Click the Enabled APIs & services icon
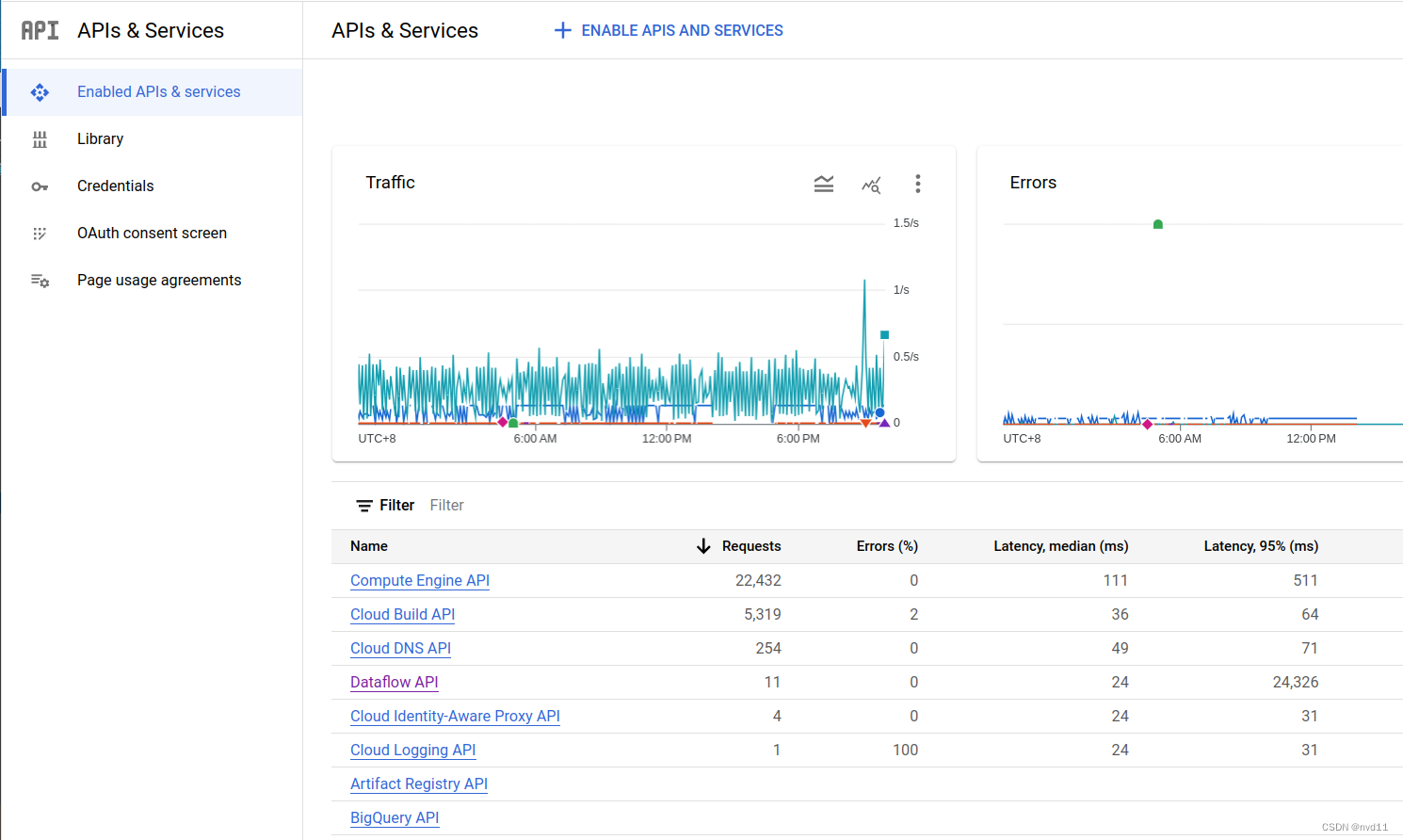Screen dimensions: 1403x840 click(x=40, y=92)
